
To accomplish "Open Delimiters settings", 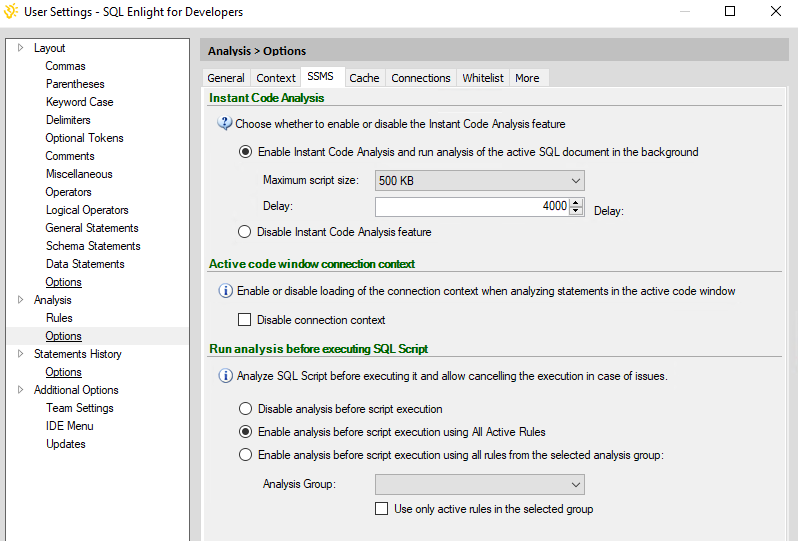I will point(68,120).
